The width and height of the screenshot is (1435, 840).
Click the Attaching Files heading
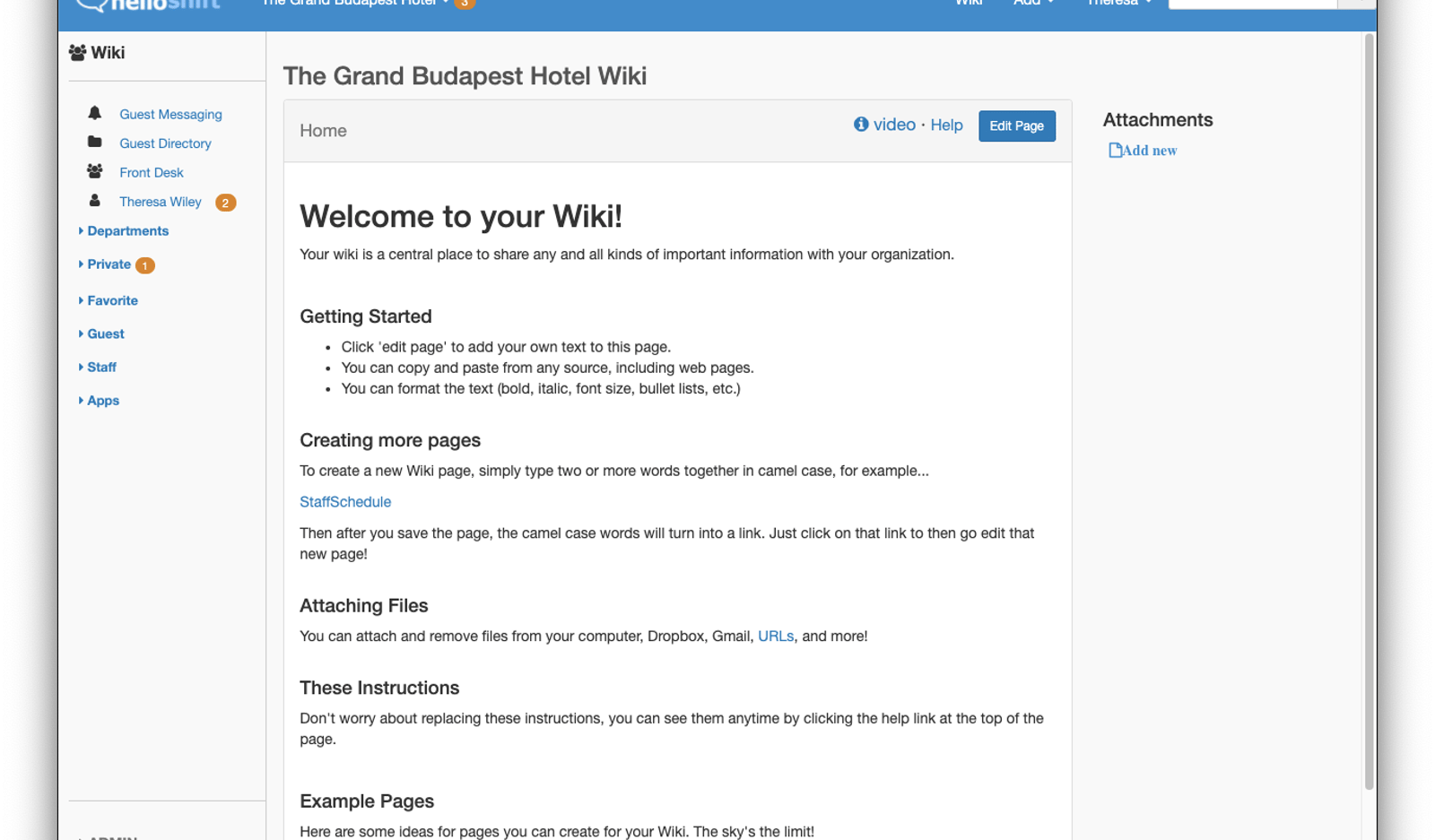364,605
